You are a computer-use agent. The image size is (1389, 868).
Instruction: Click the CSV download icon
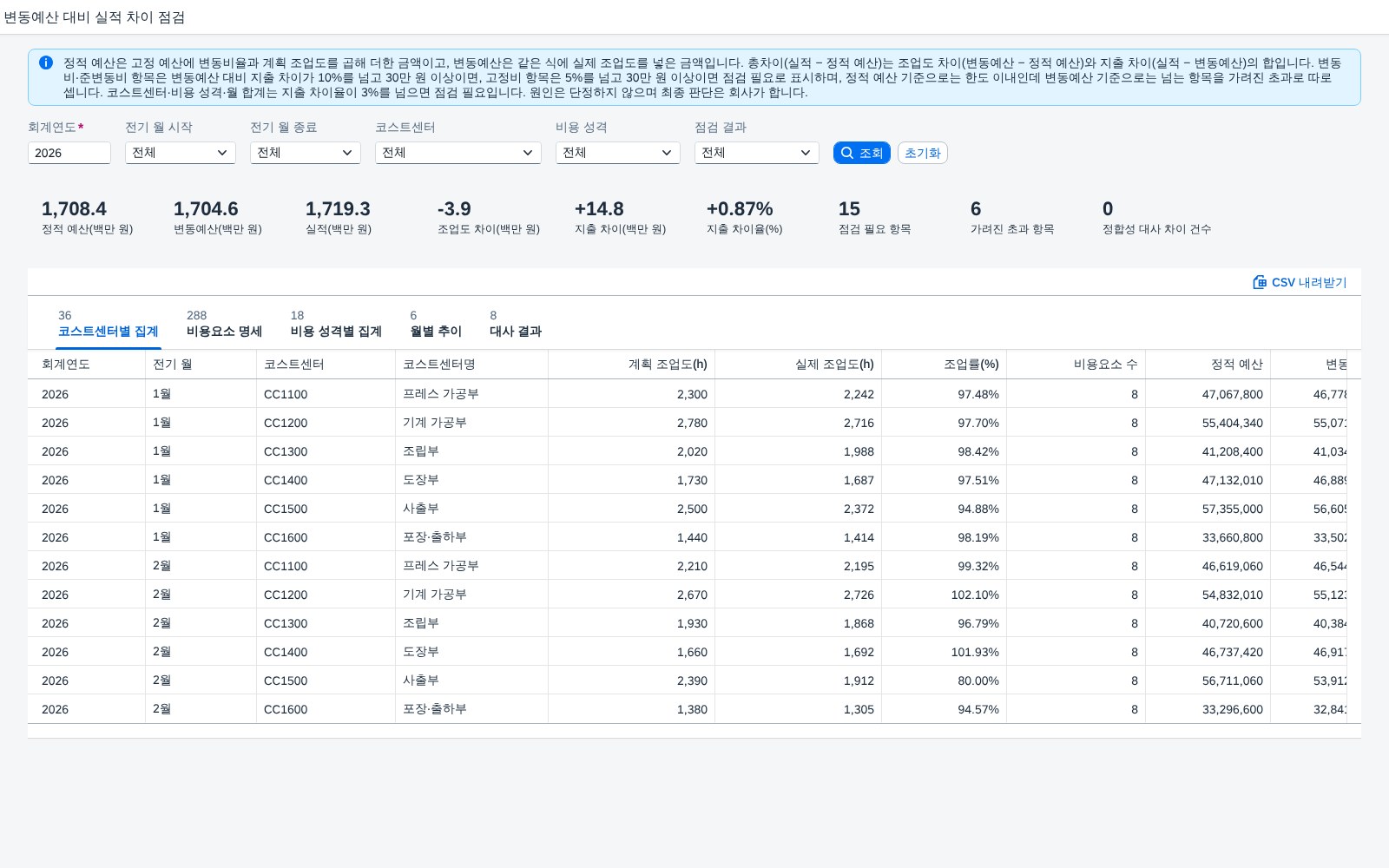(1260, 282)
